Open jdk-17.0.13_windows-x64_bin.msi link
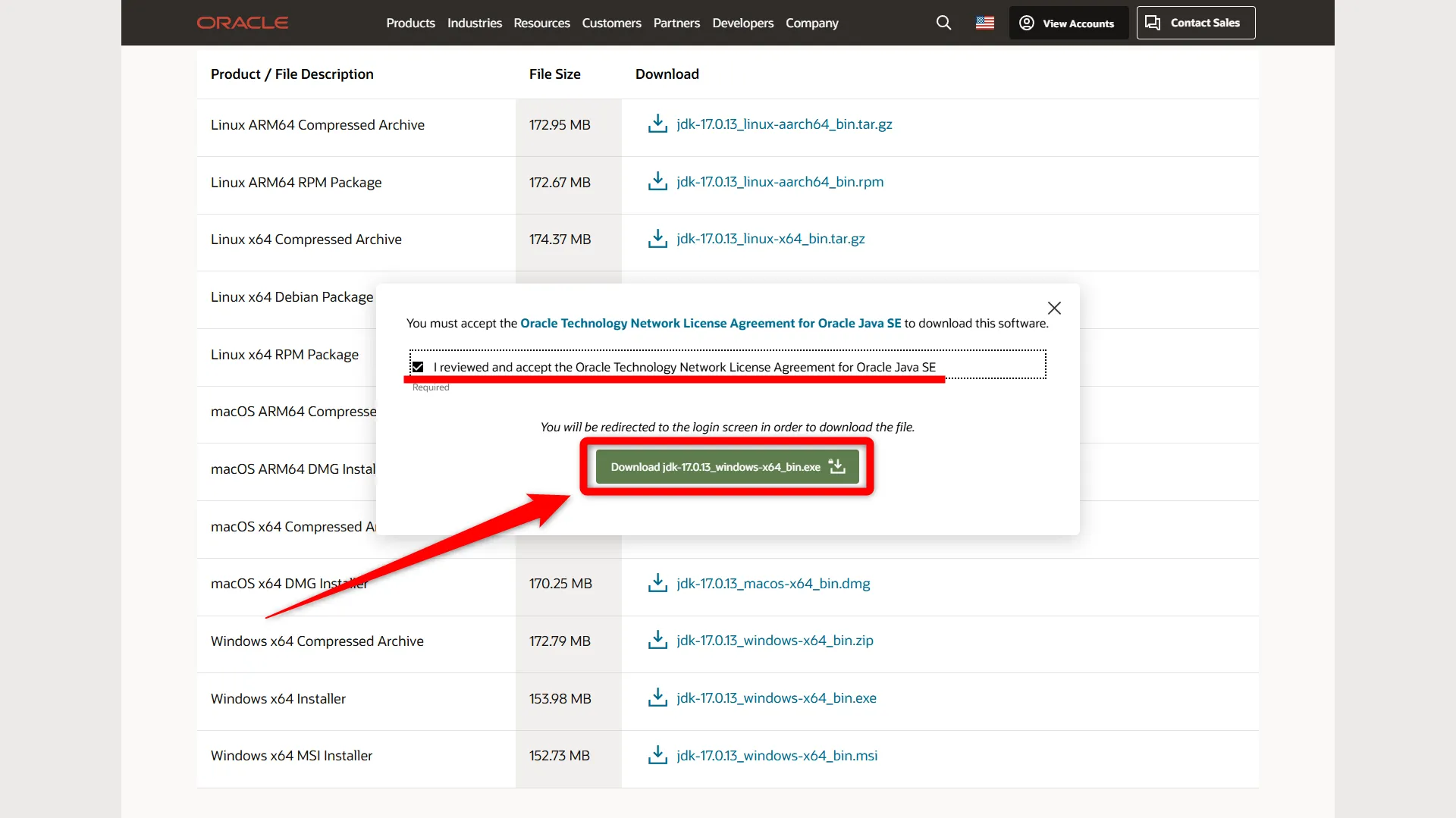Image resolution: width=1456 pixels, height=818 pixels. [x=777, y=756]
